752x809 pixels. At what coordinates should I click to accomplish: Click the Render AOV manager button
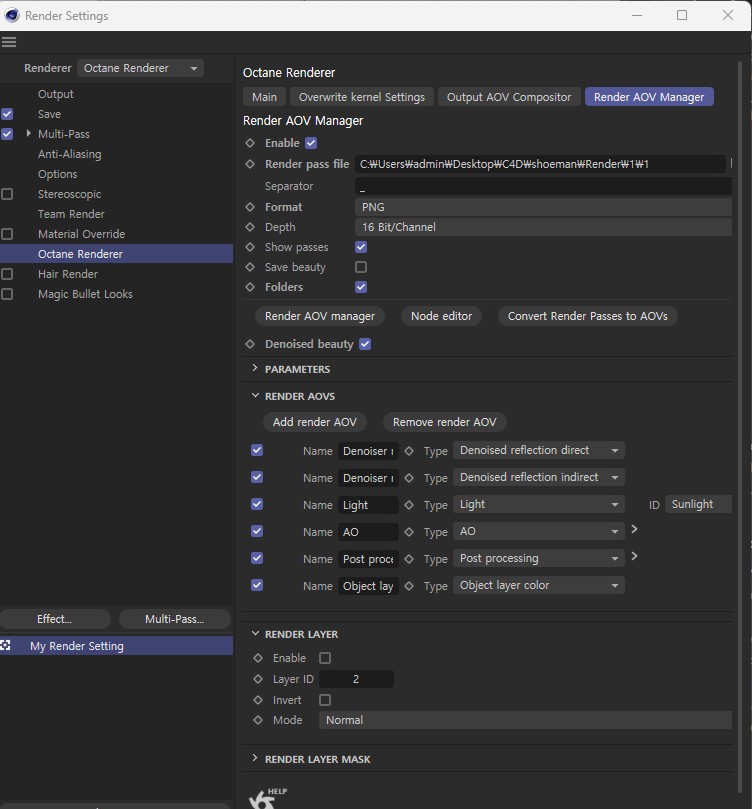320,316
